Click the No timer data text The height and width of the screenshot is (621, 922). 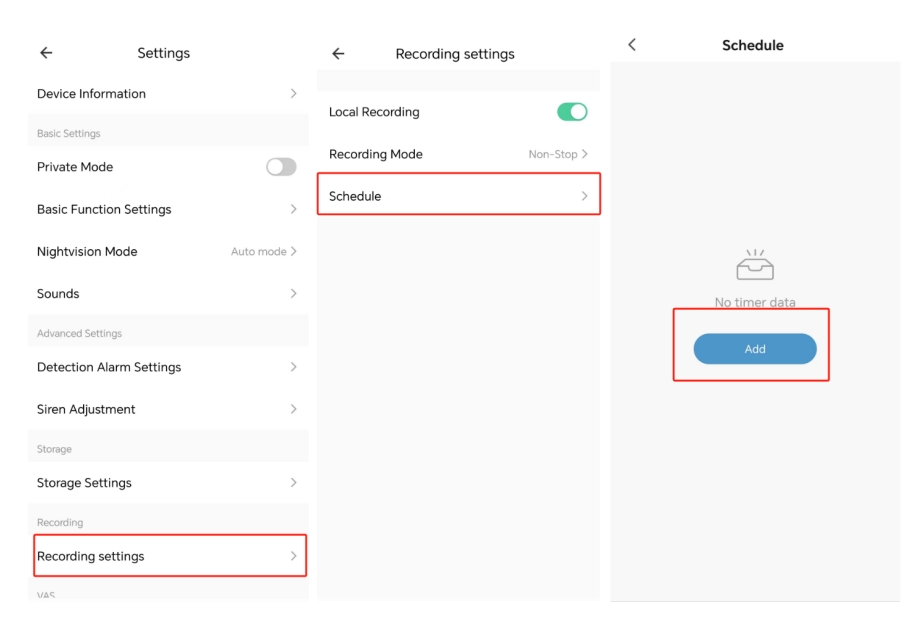pos(755,302)
